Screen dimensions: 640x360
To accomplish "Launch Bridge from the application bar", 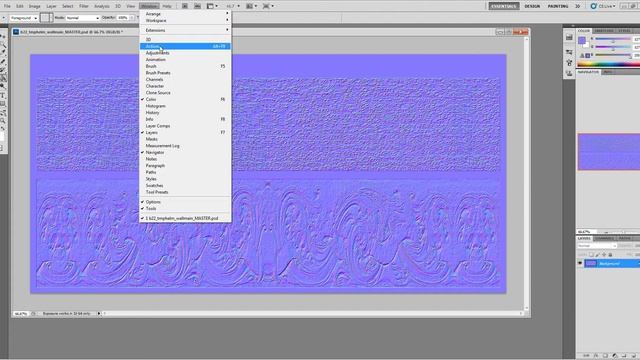I will pos(185,6).
